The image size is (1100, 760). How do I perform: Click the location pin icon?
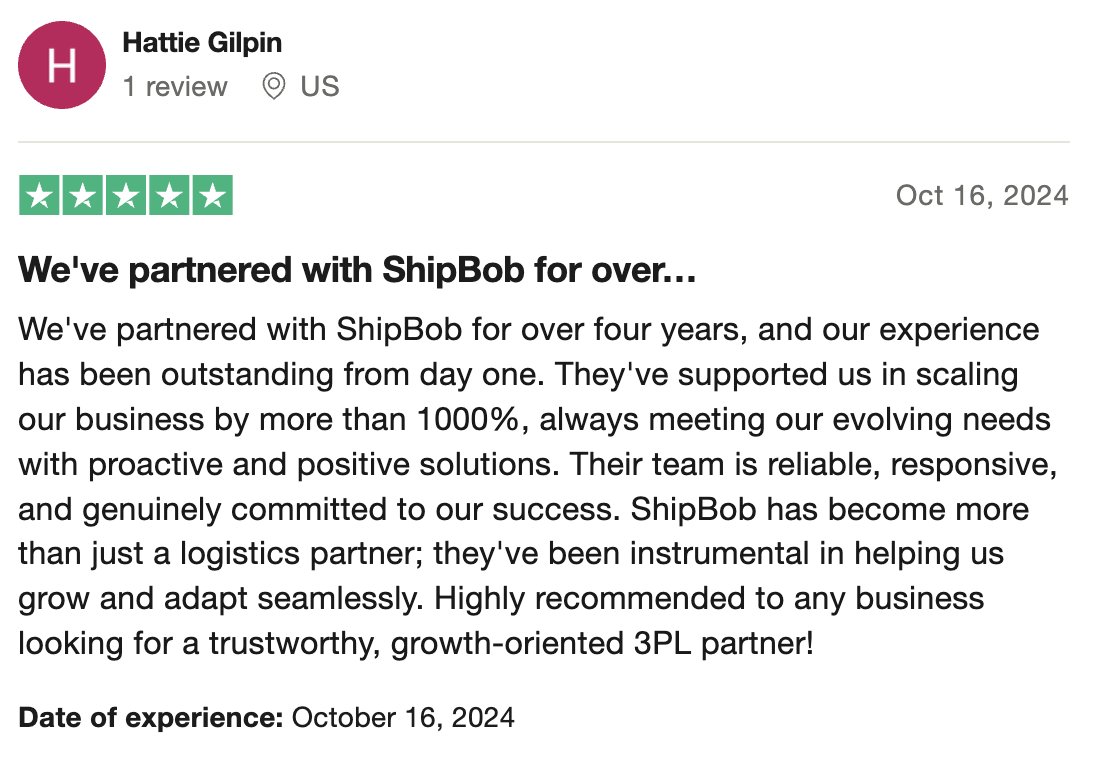click(x=274, y=86)
